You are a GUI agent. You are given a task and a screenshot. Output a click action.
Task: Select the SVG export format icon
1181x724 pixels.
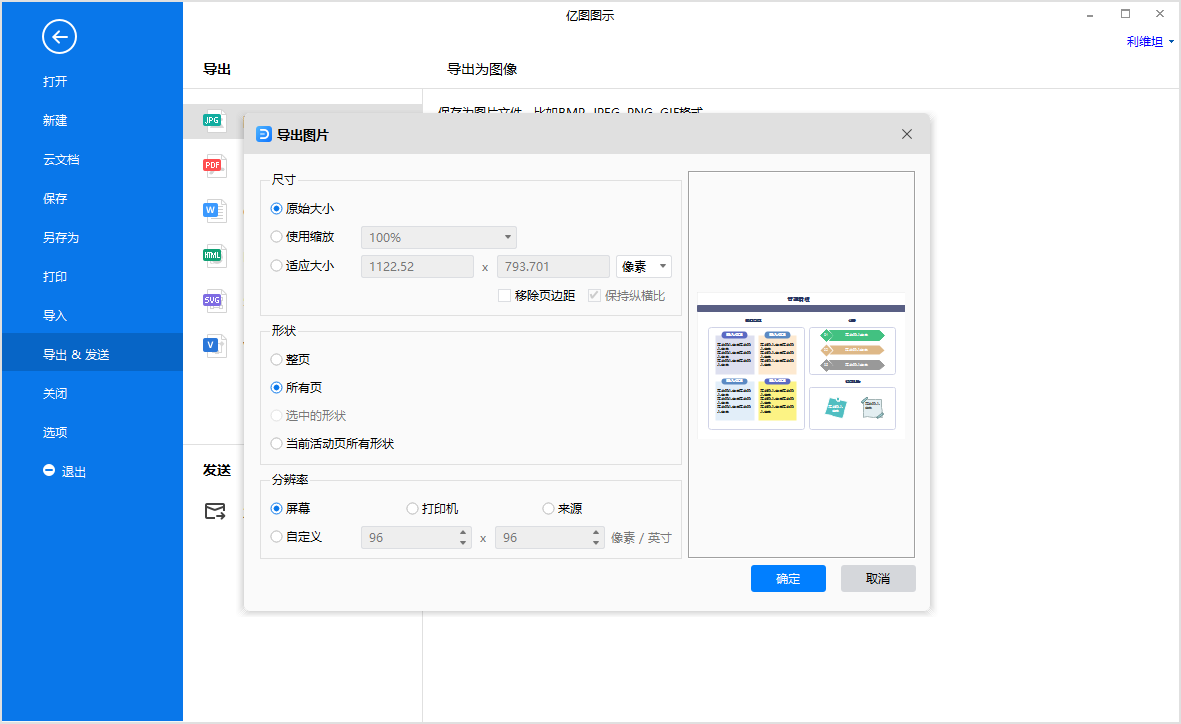(x=214, y=301)
